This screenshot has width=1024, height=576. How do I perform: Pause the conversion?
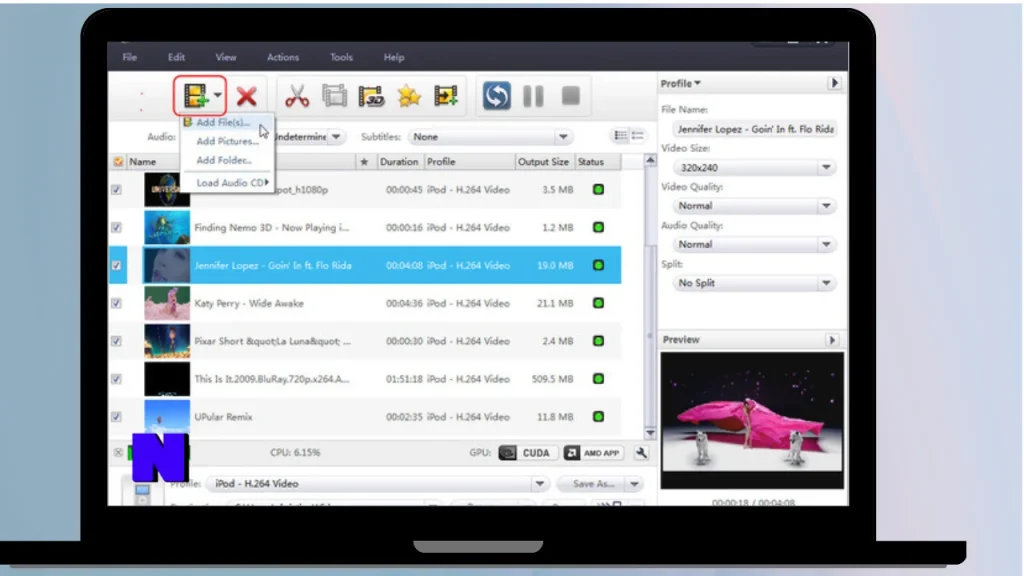click(534, 96)
